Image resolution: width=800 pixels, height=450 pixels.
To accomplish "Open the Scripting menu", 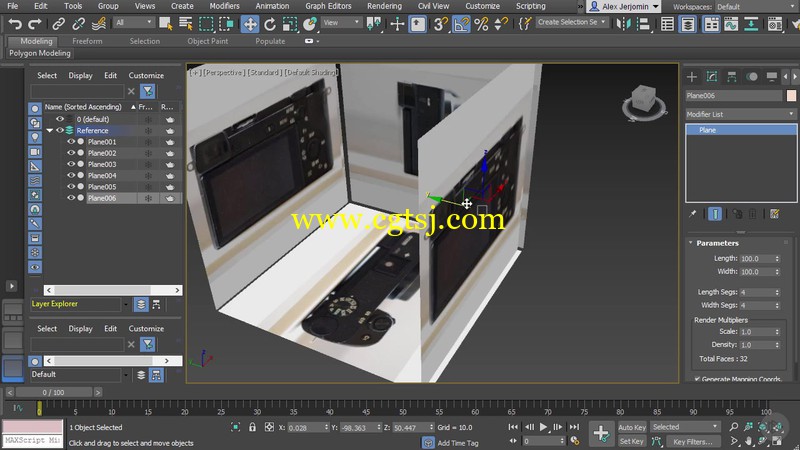I will point(531,6).
